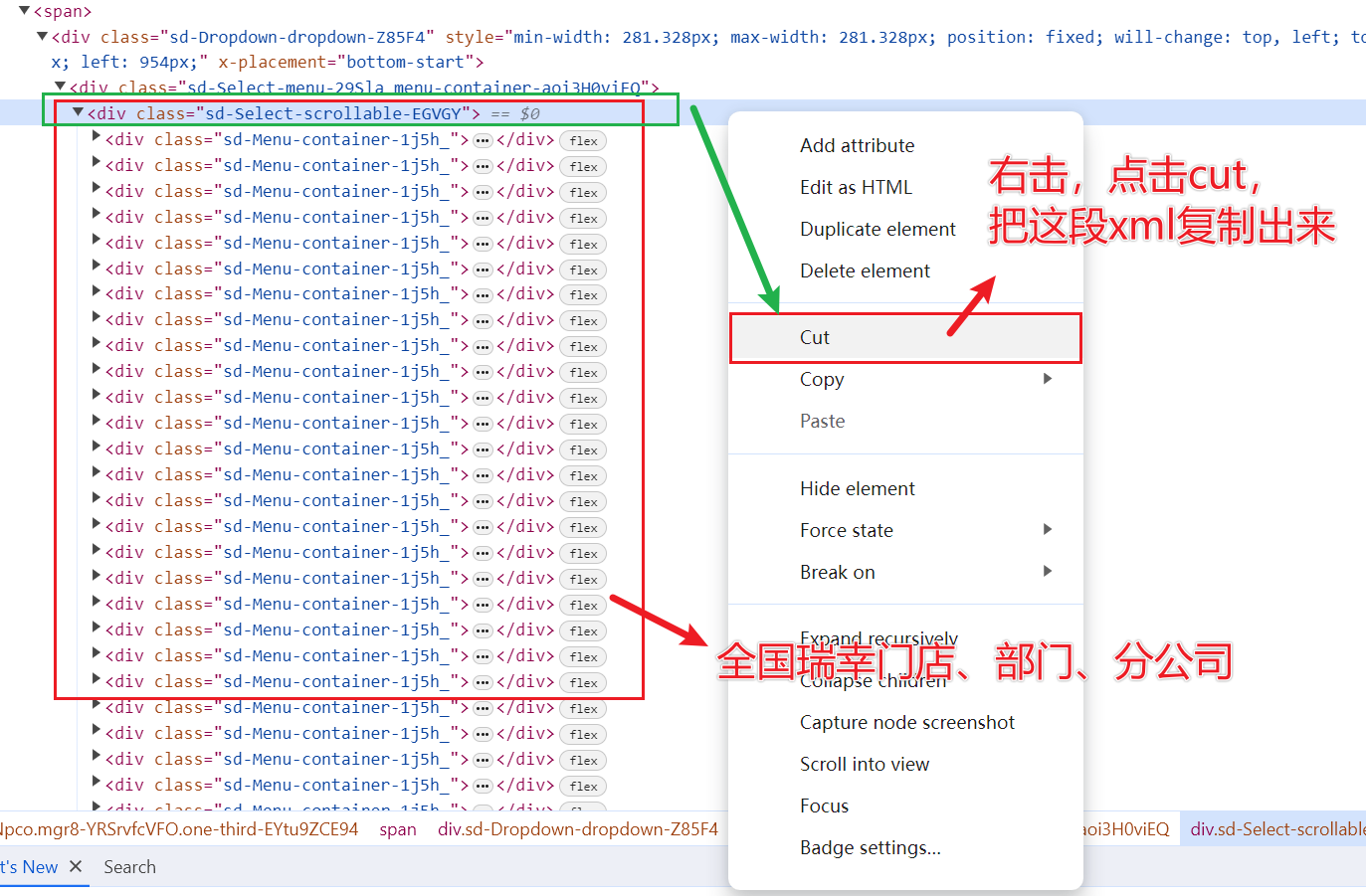The width and height of the screenshot is (1366, 896).
Task: Choose "Hide element" from the menu
Action: click(857, 488)
